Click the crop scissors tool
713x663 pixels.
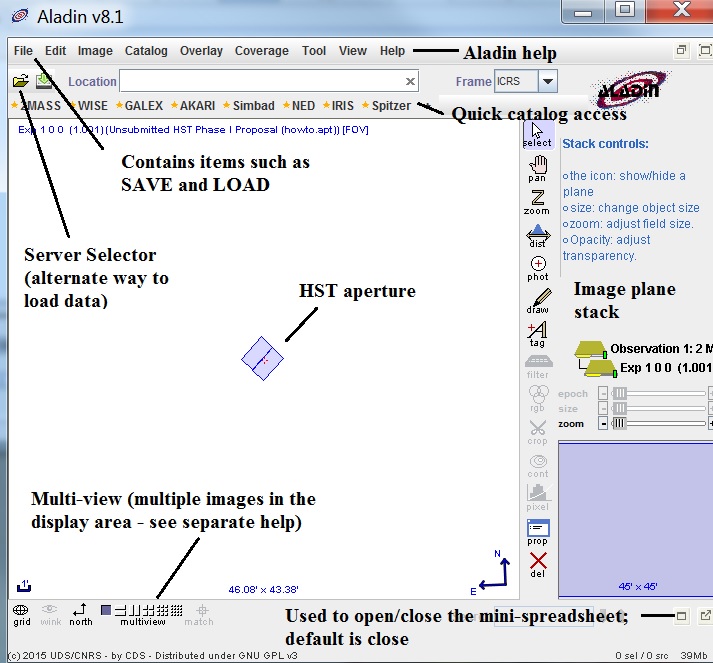537,432
